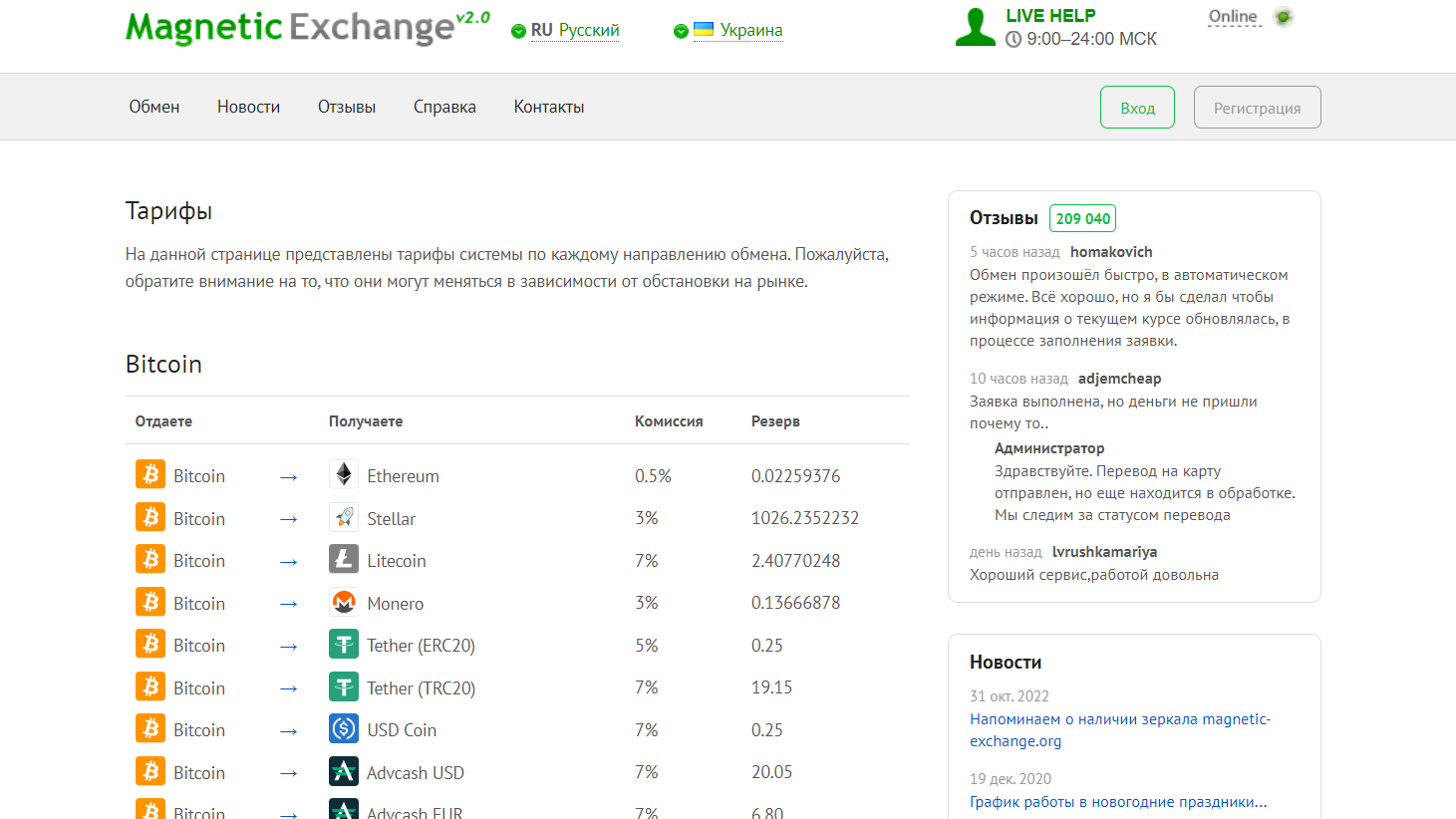Click the Tether (TRC20) icon
The image size is (1456, 819).
[x=344, y=686]
